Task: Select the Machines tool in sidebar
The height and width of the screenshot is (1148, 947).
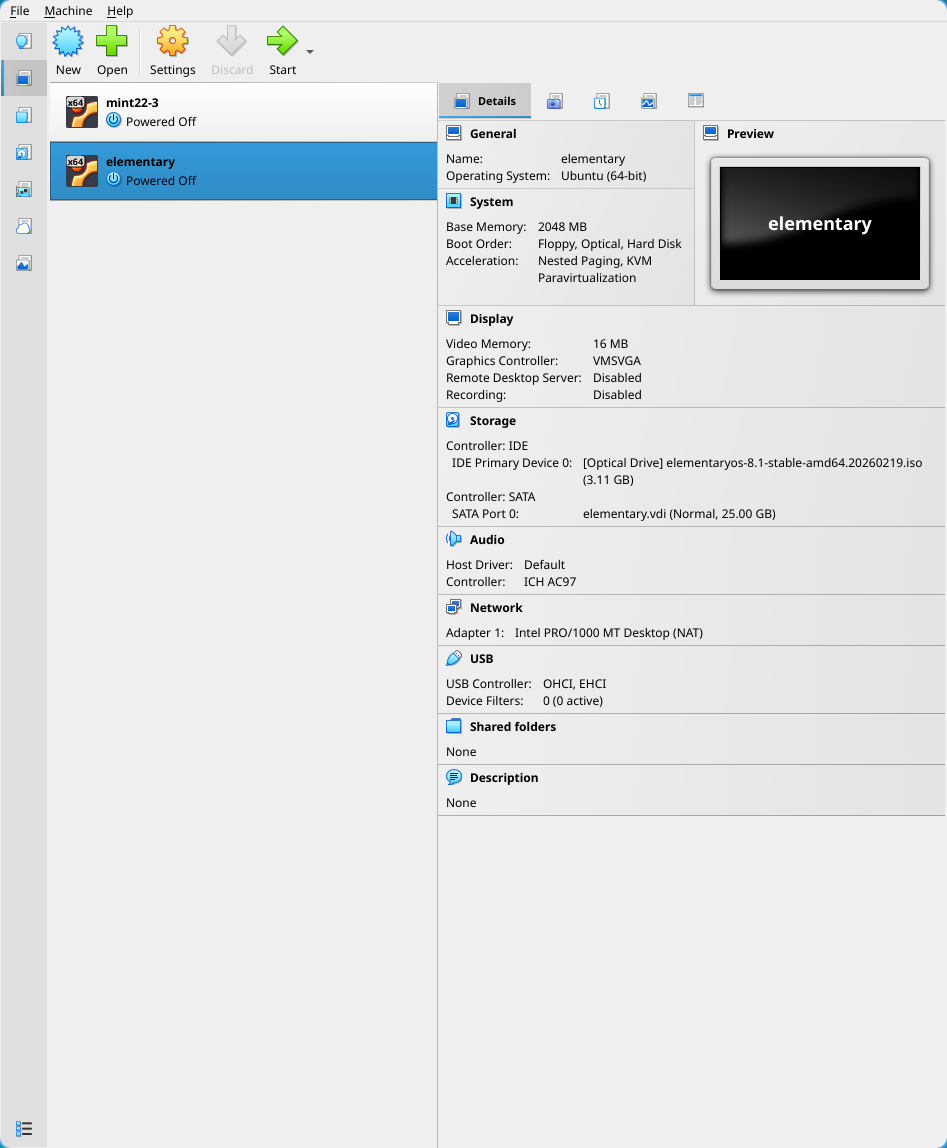Action: [23, 78]
